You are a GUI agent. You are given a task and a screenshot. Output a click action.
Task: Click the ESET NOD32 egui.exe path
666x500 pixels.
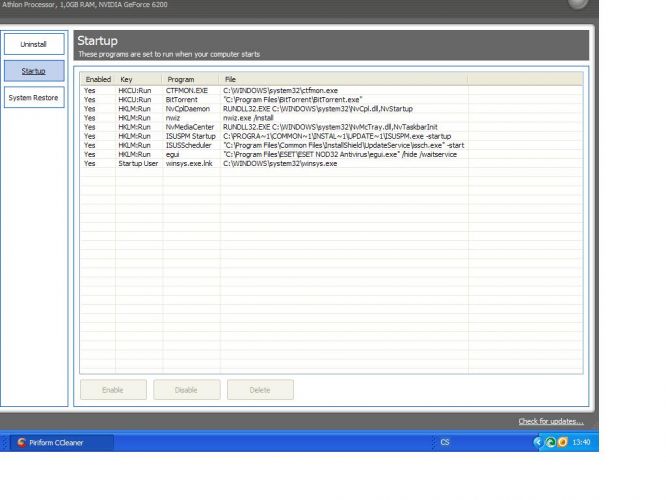coord(340,154)
